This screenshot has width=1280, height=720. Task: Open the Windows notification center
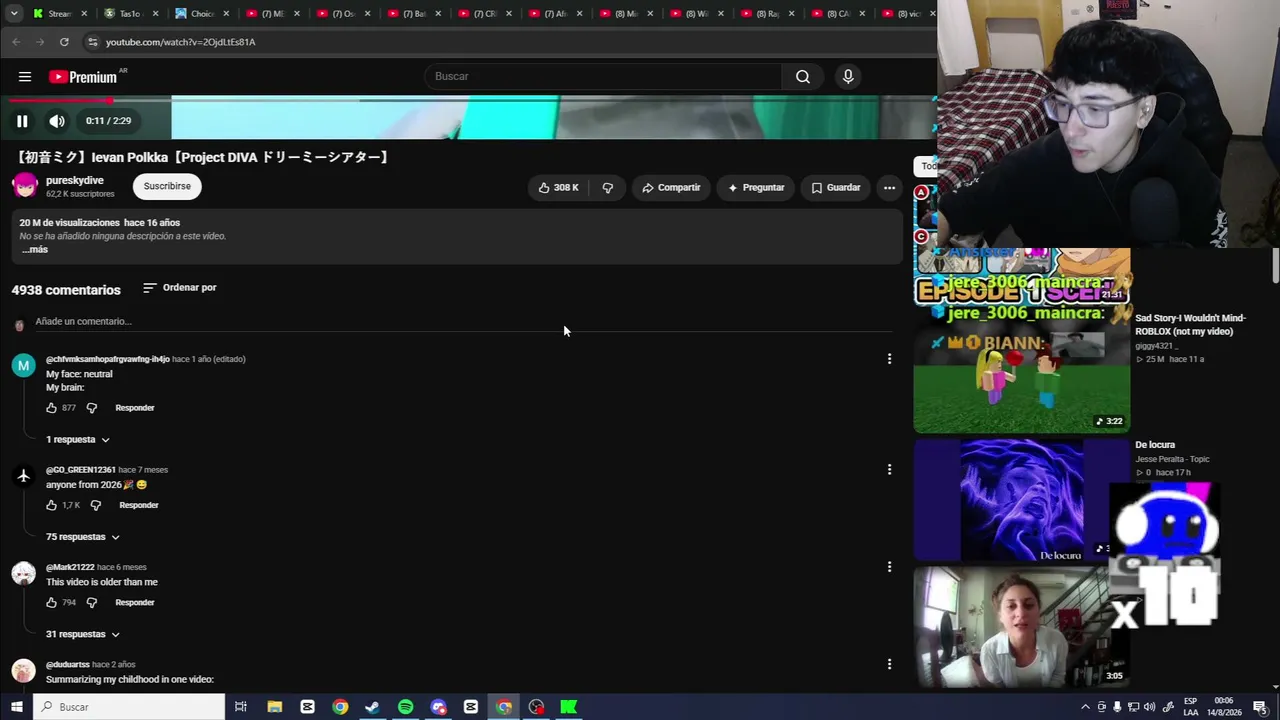click(1260, 707)
